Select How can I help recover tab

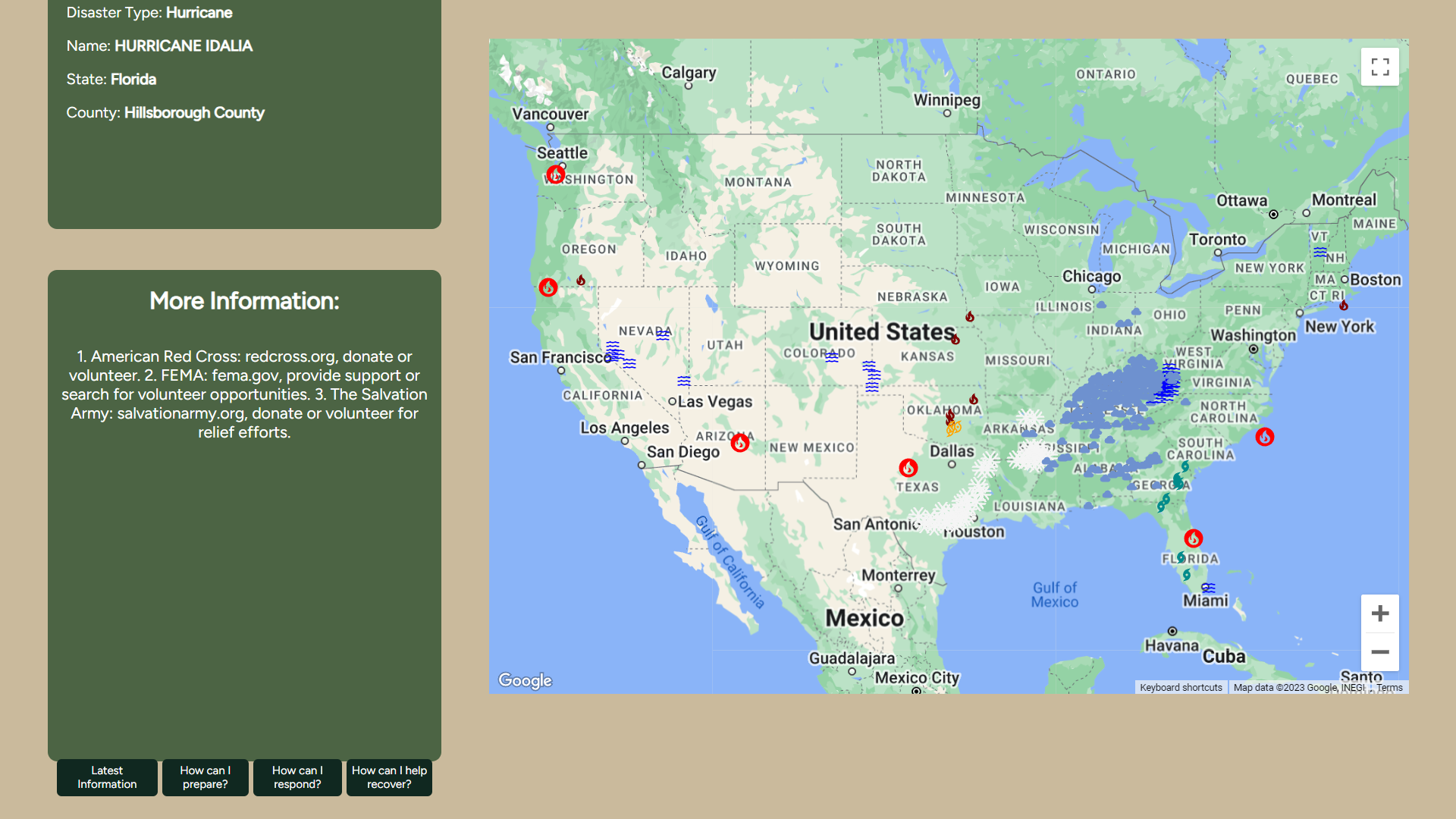point(389,777)
